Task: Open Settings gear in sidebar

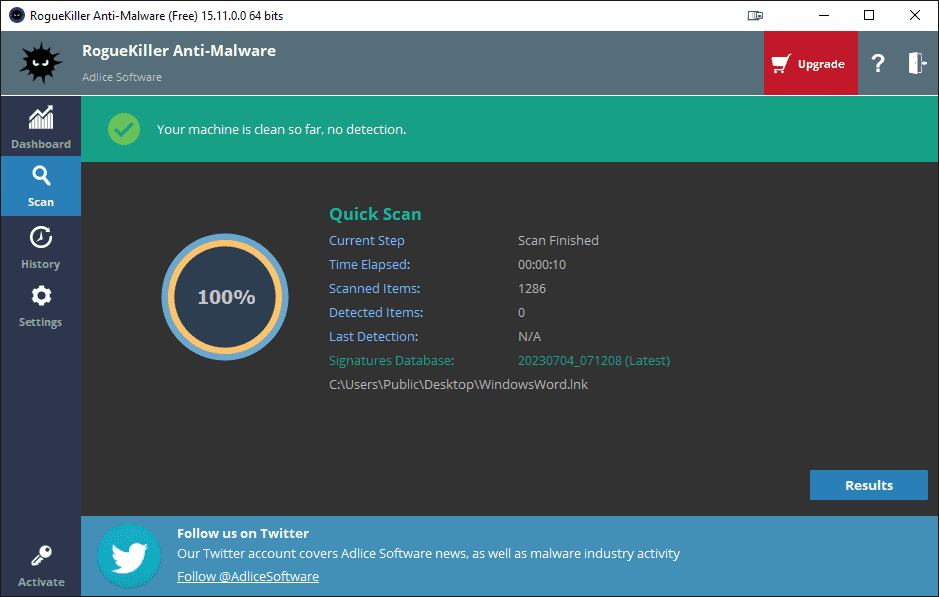Action: coord(41,306)
